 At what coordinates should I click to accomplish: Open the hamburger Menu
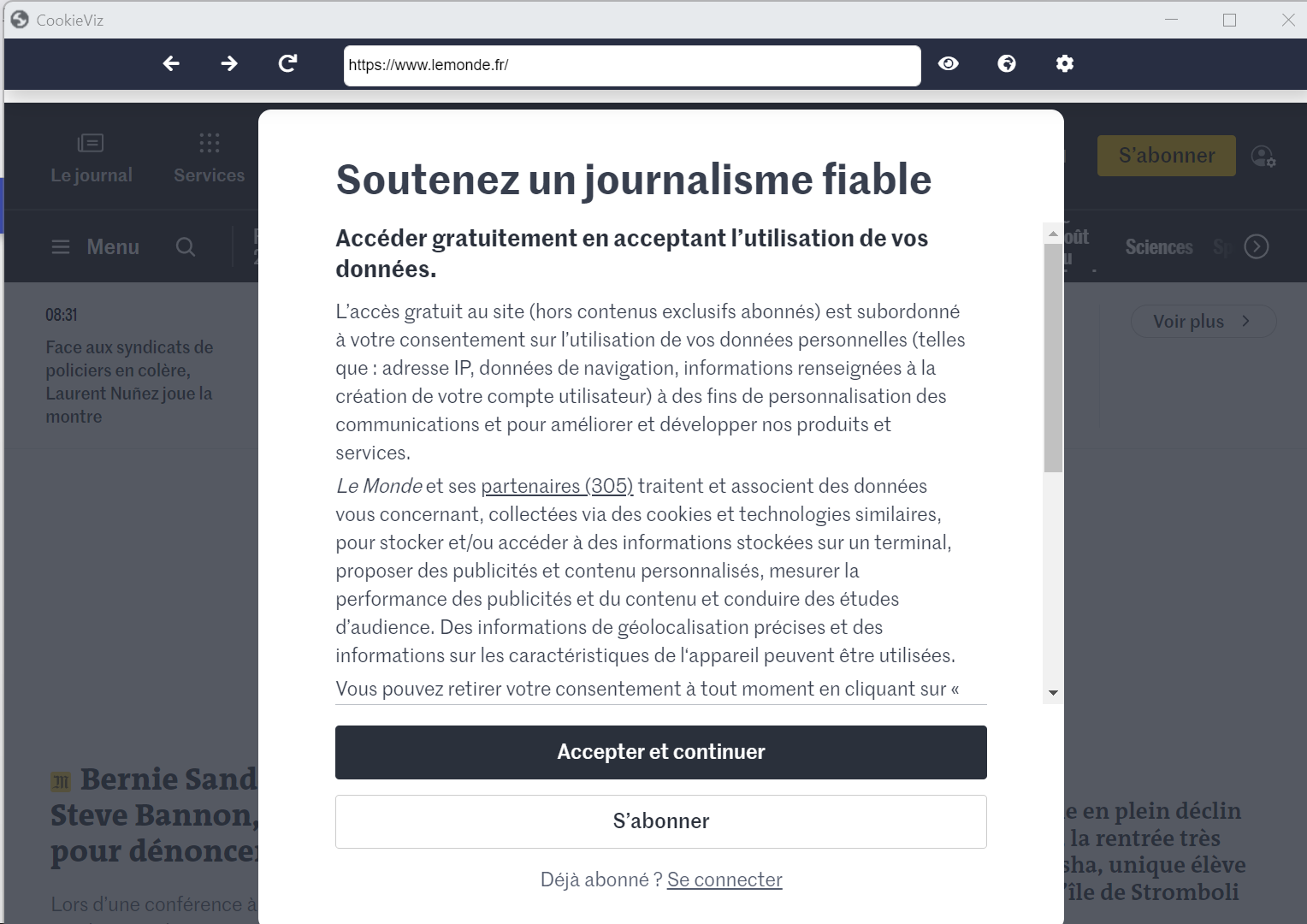coord(95,247)
